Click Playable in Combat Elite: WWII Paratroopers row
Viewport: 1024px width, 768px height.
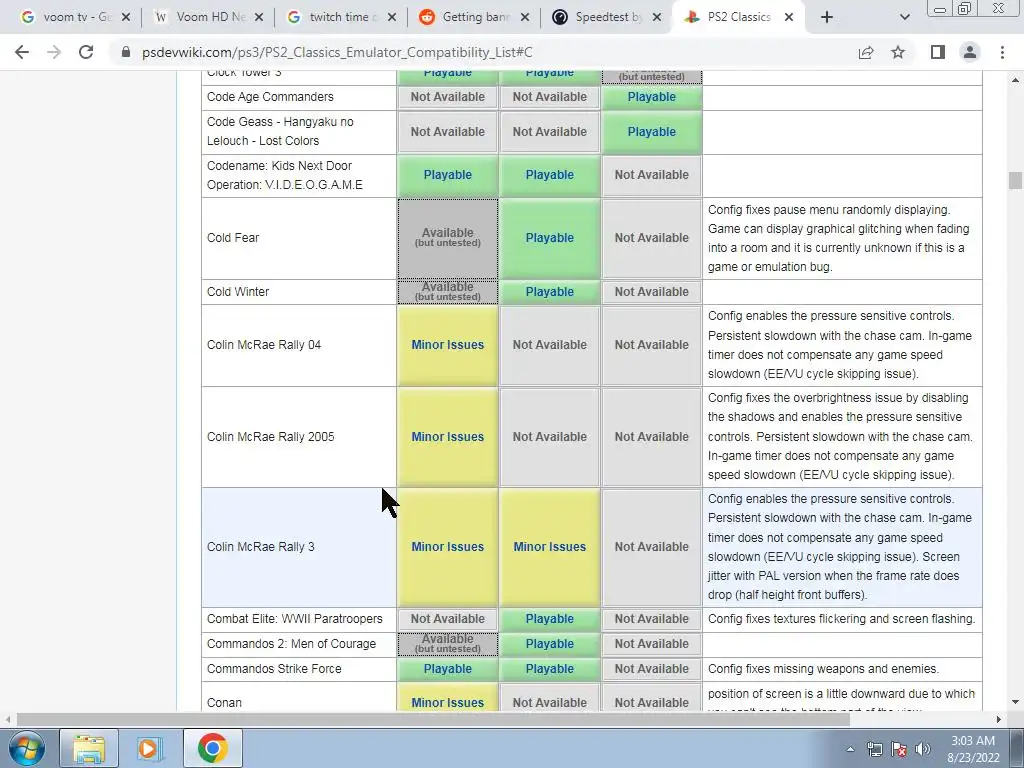tap(549, 618)
